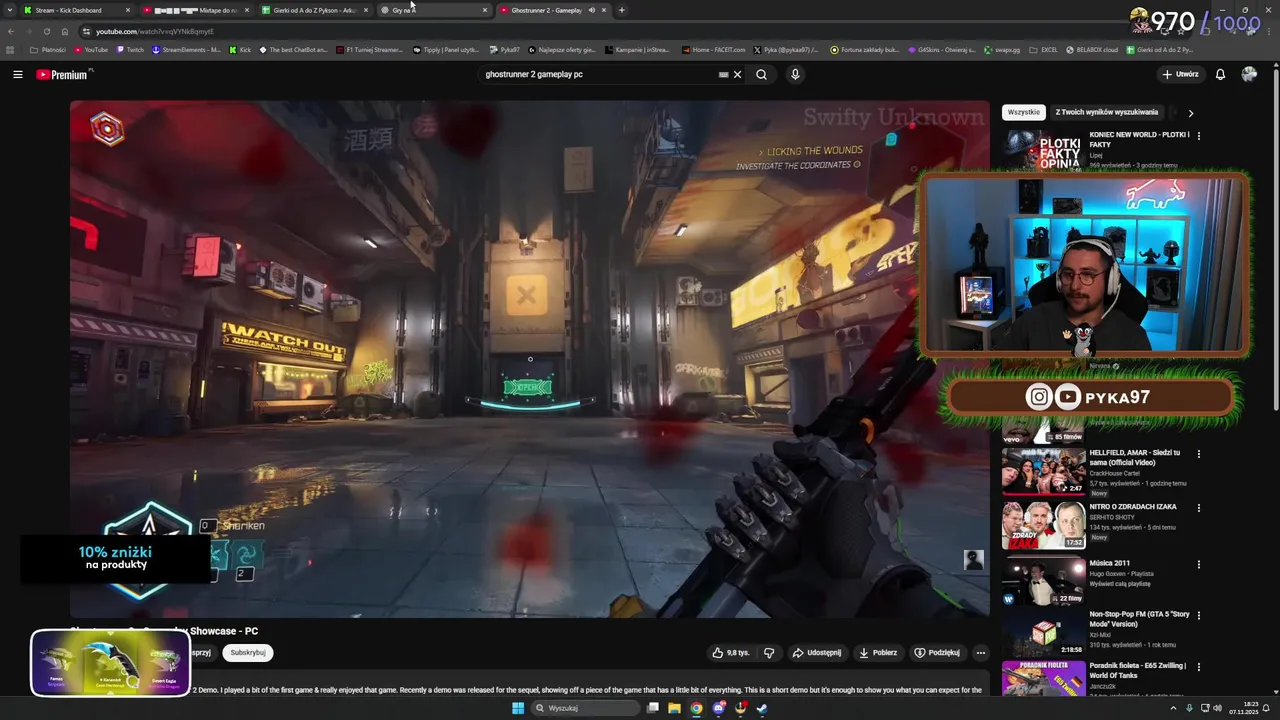Open options for HELLFIELD, AMAR video
The image size is (1280, 720).
tap(1198, 453)
